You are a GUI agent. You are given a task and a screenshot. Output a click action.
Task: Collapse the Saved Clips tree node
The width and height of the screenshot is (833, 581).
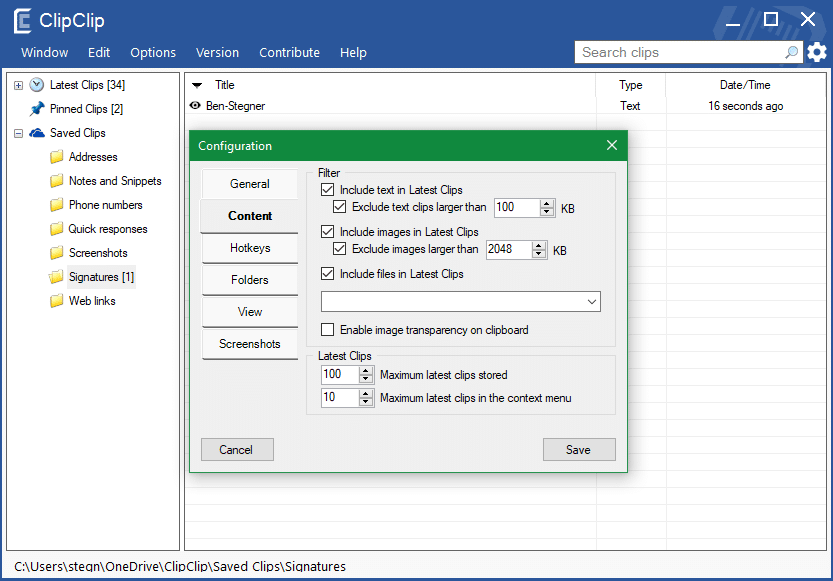[x=19, y=133]
